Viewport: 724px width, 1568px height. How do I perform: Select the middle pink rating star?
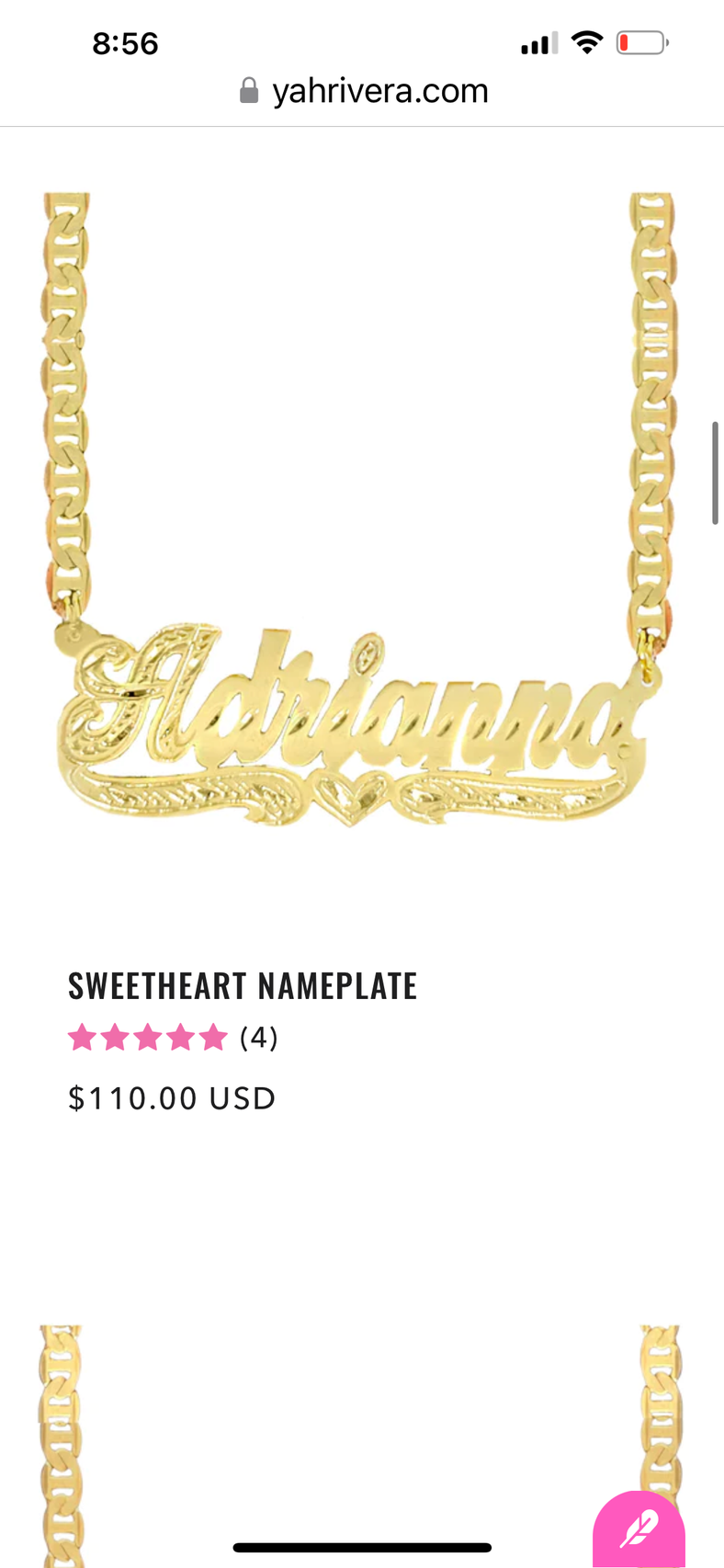147,1038
